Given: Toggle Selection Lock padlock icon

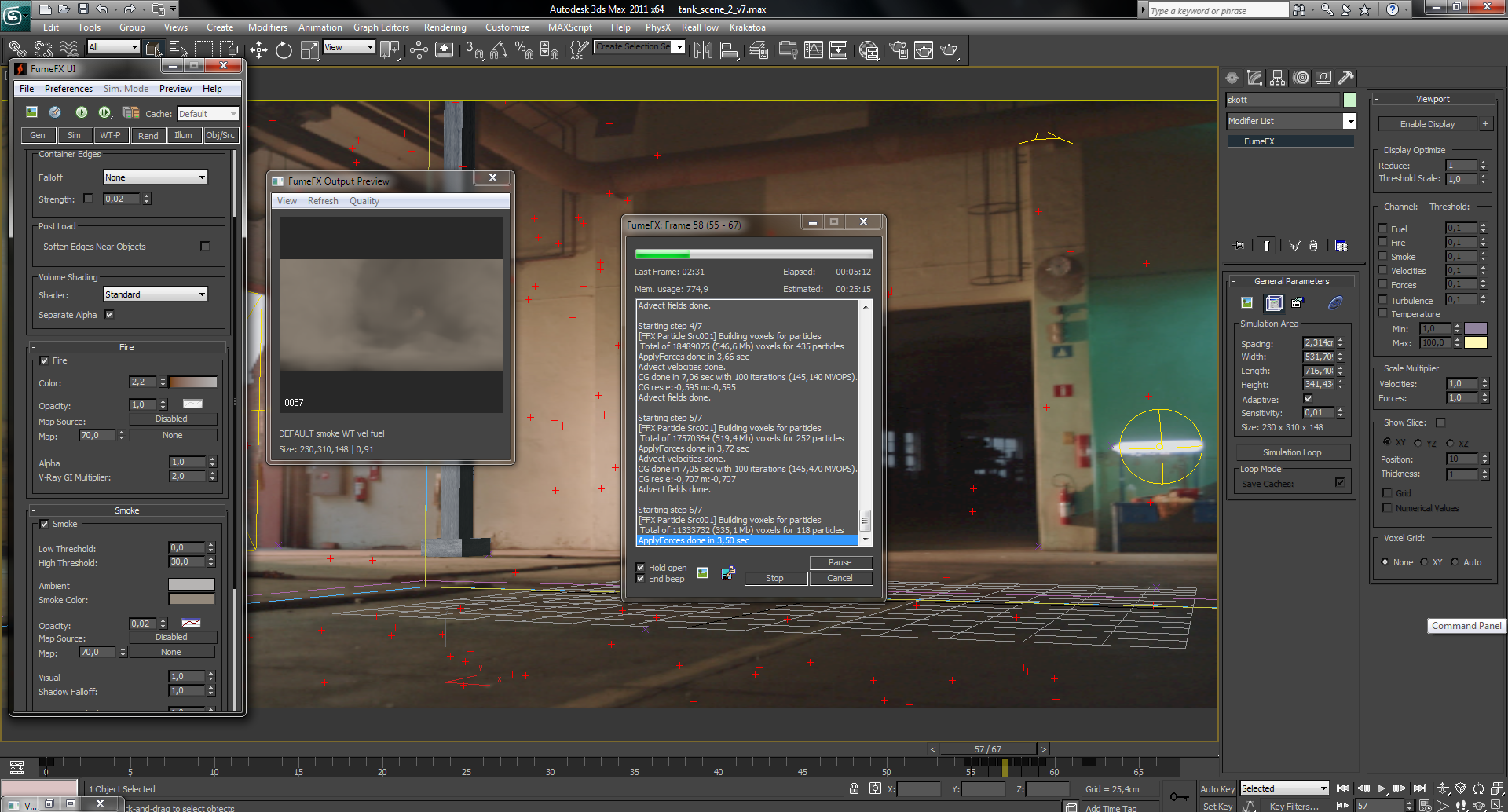Looking at the screenshot, I should [x=854, y=788].
